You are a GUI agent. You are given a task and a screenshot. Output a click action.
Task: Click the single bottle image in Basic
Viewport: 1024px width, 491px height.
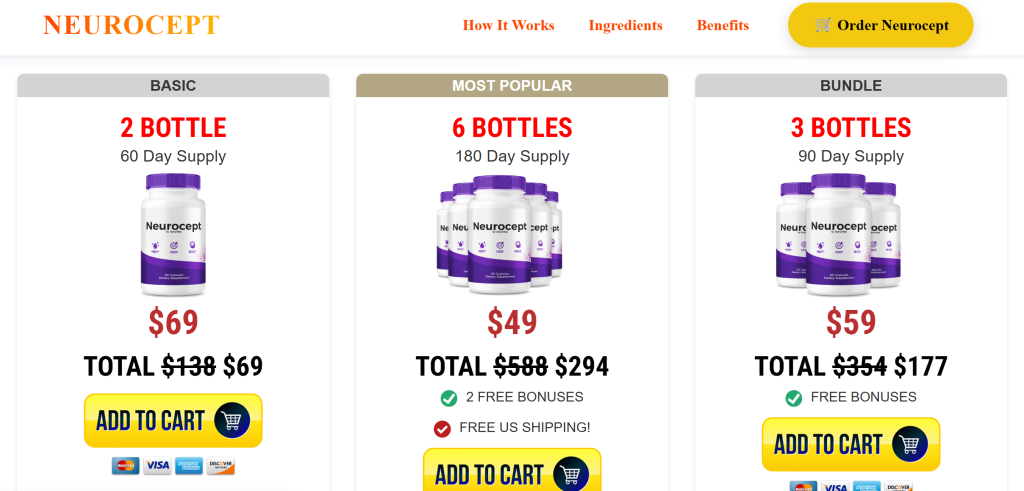click(x=173, y=235)
